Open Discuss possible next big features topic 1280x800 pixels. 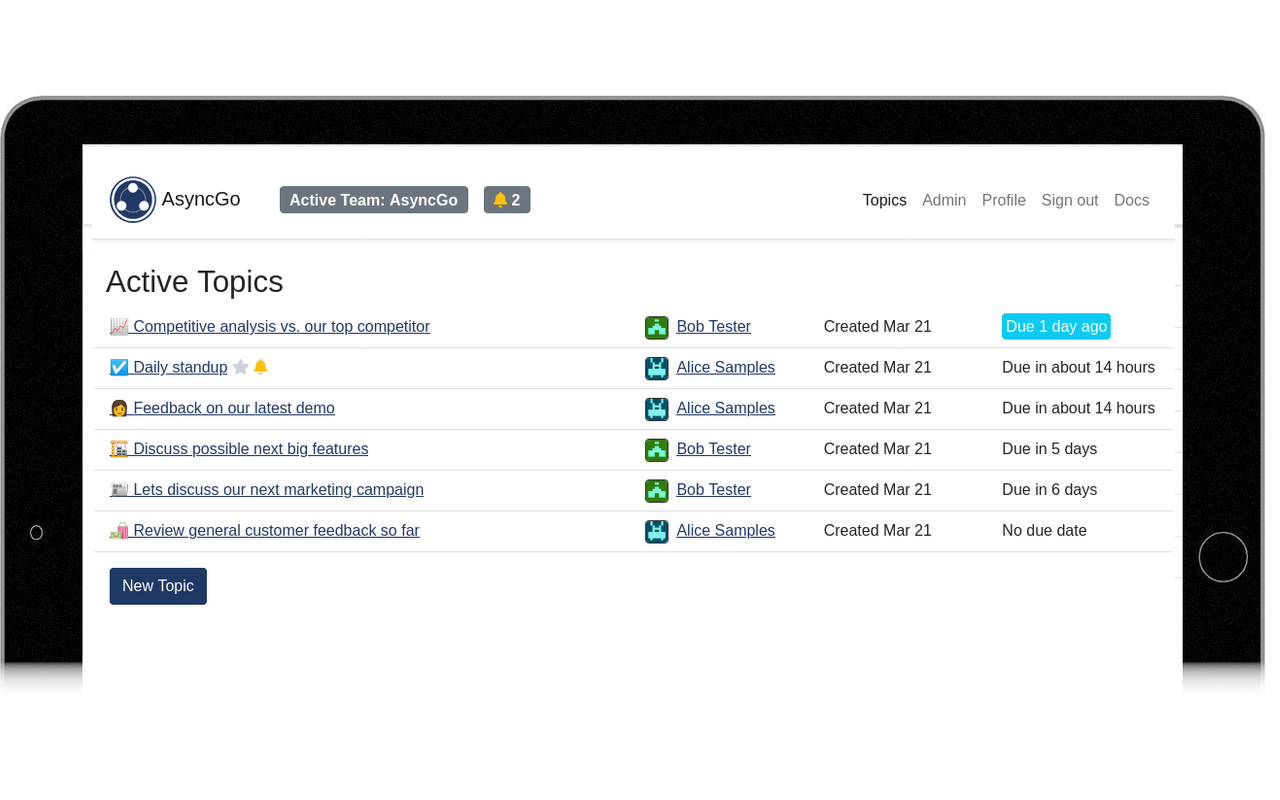click(239, 449)
